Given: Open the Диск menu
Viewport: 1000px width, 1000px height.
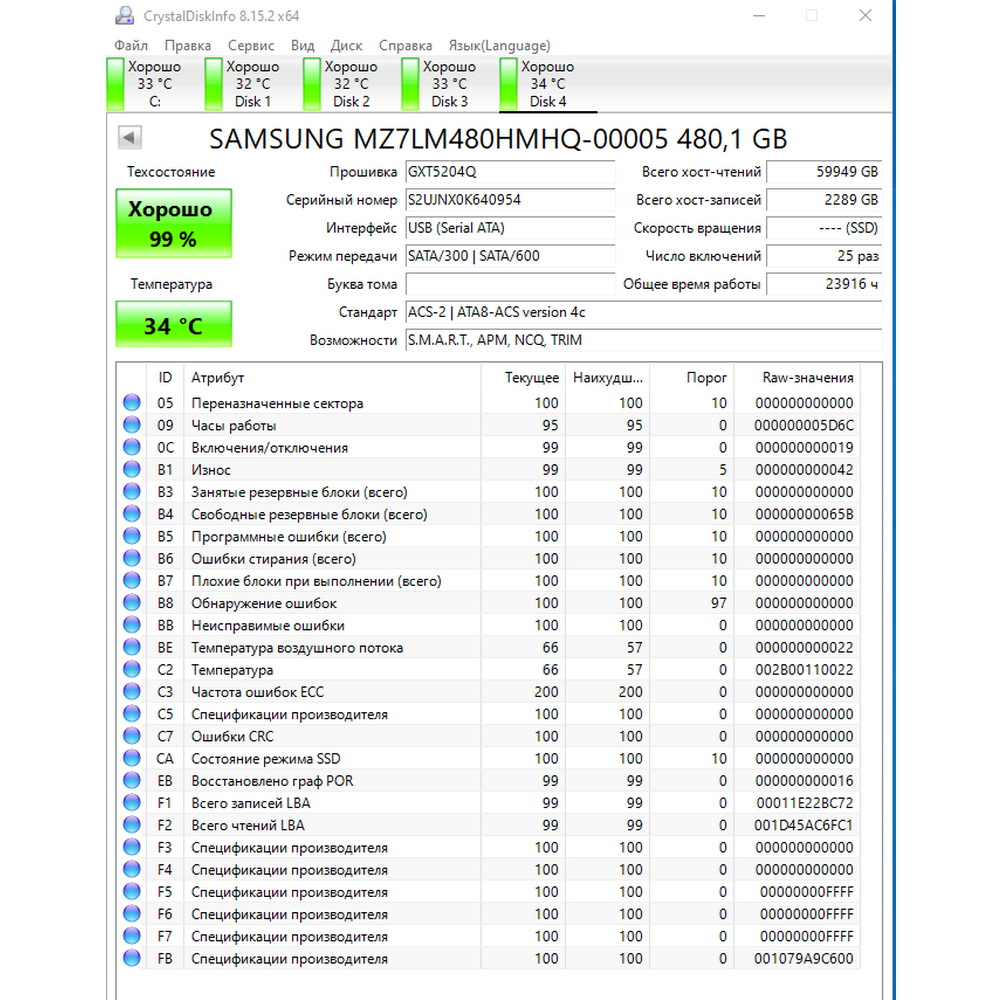Looking at the screenshot, I should click(346, 45).
